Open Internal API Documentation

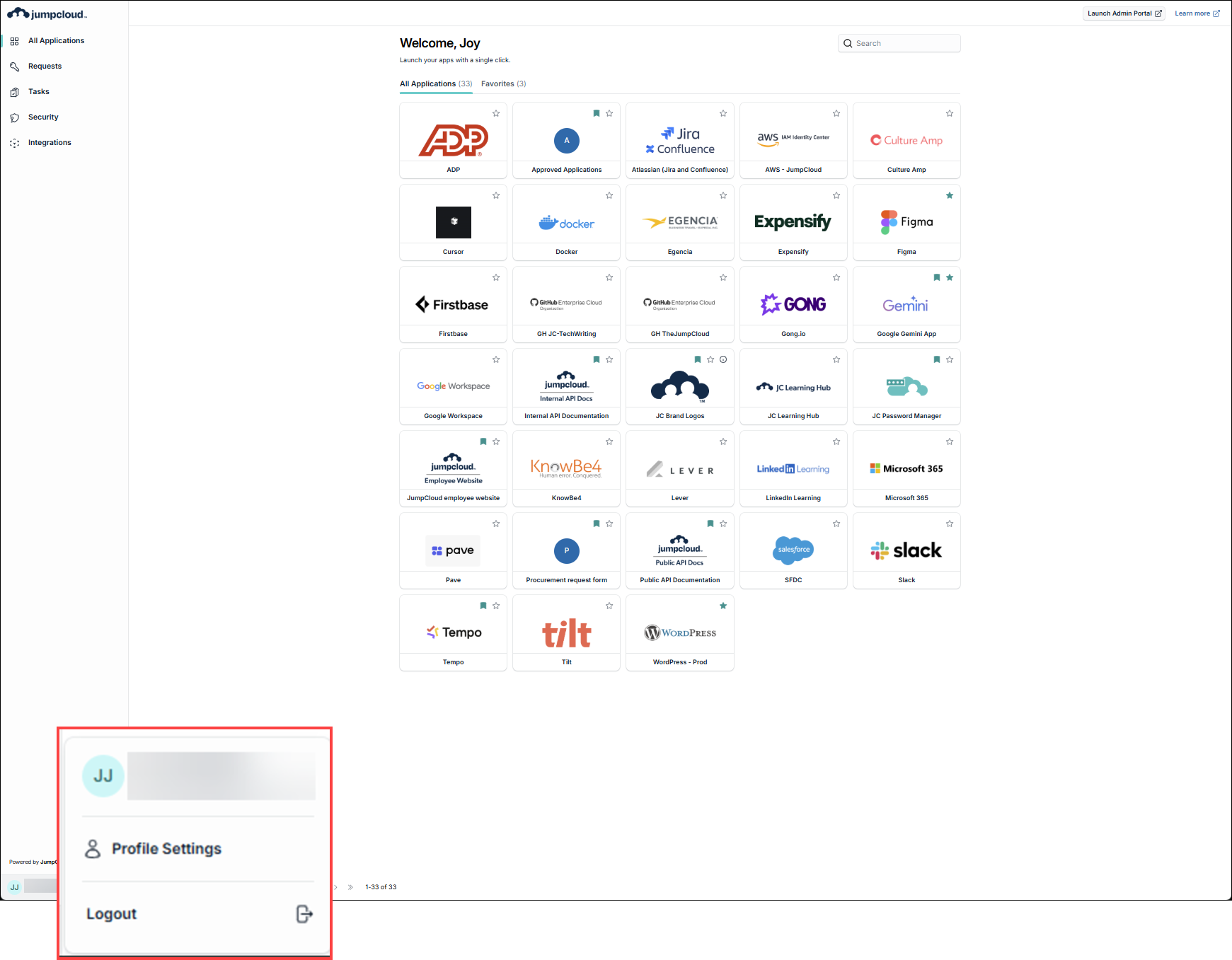point(567,387)
